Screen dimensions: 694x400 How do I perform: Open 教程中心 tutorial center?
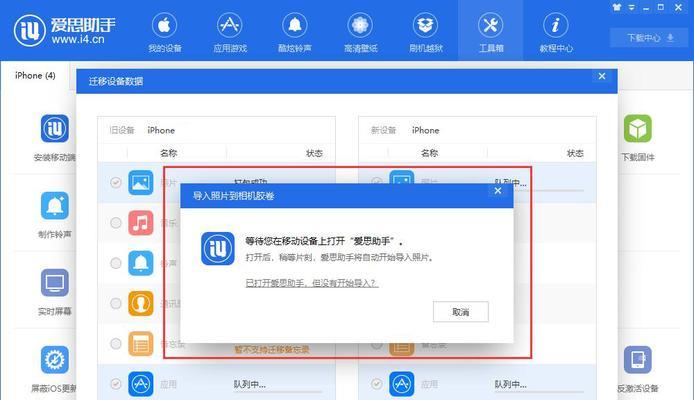pos(556,32)
